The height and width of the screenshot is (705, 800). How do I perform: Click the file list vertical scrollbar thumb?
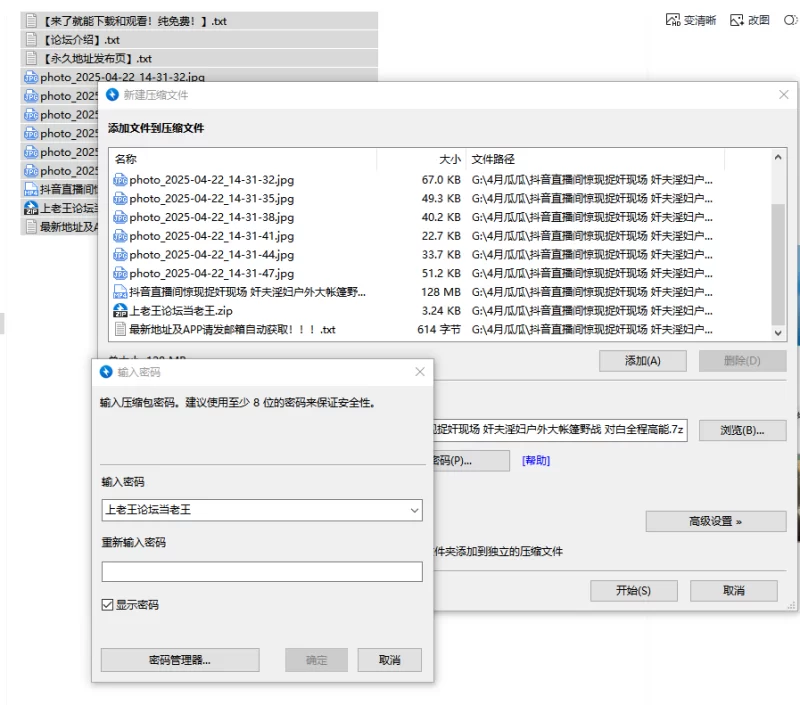pyautogui.click(x=778, y=264)
